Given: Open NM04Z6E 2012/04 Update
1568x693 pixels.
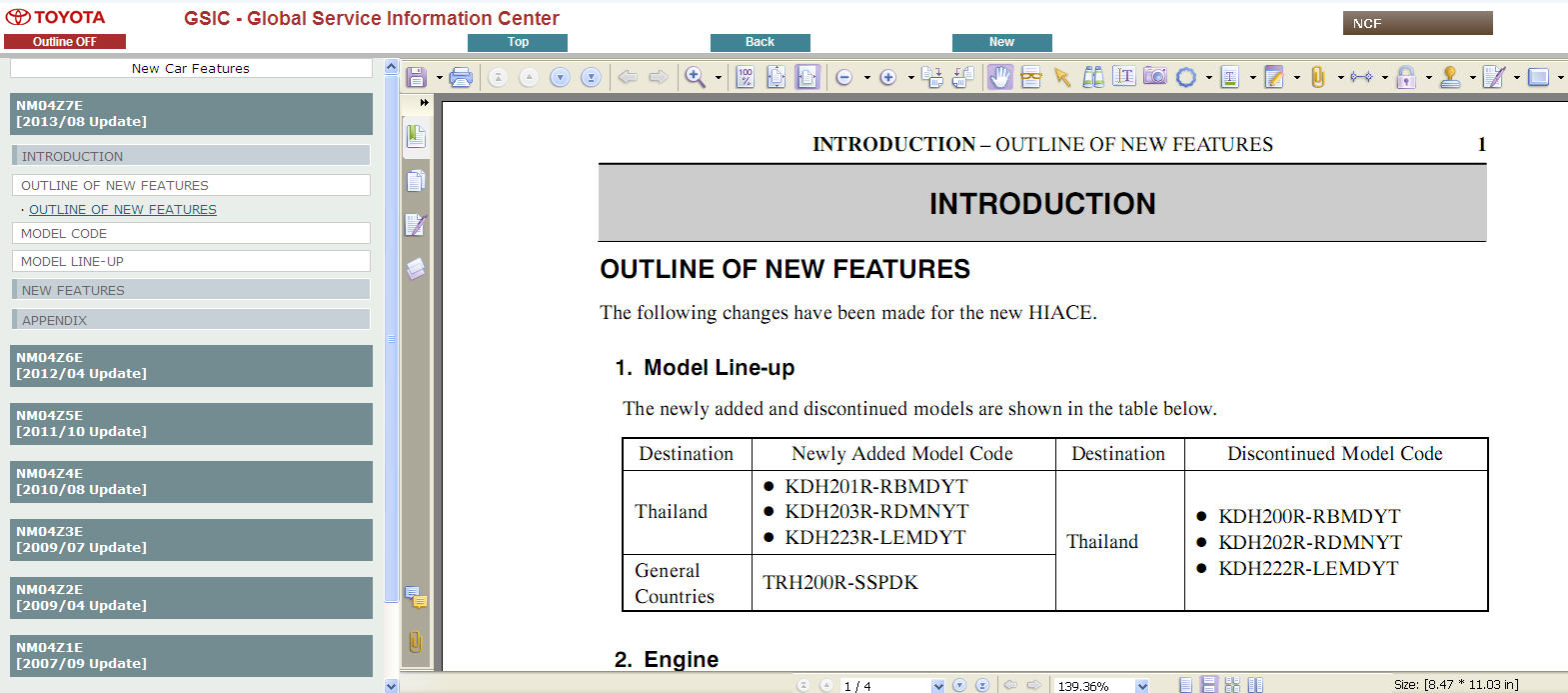Looking at the screenshot, I should click(x=191, y=366).
